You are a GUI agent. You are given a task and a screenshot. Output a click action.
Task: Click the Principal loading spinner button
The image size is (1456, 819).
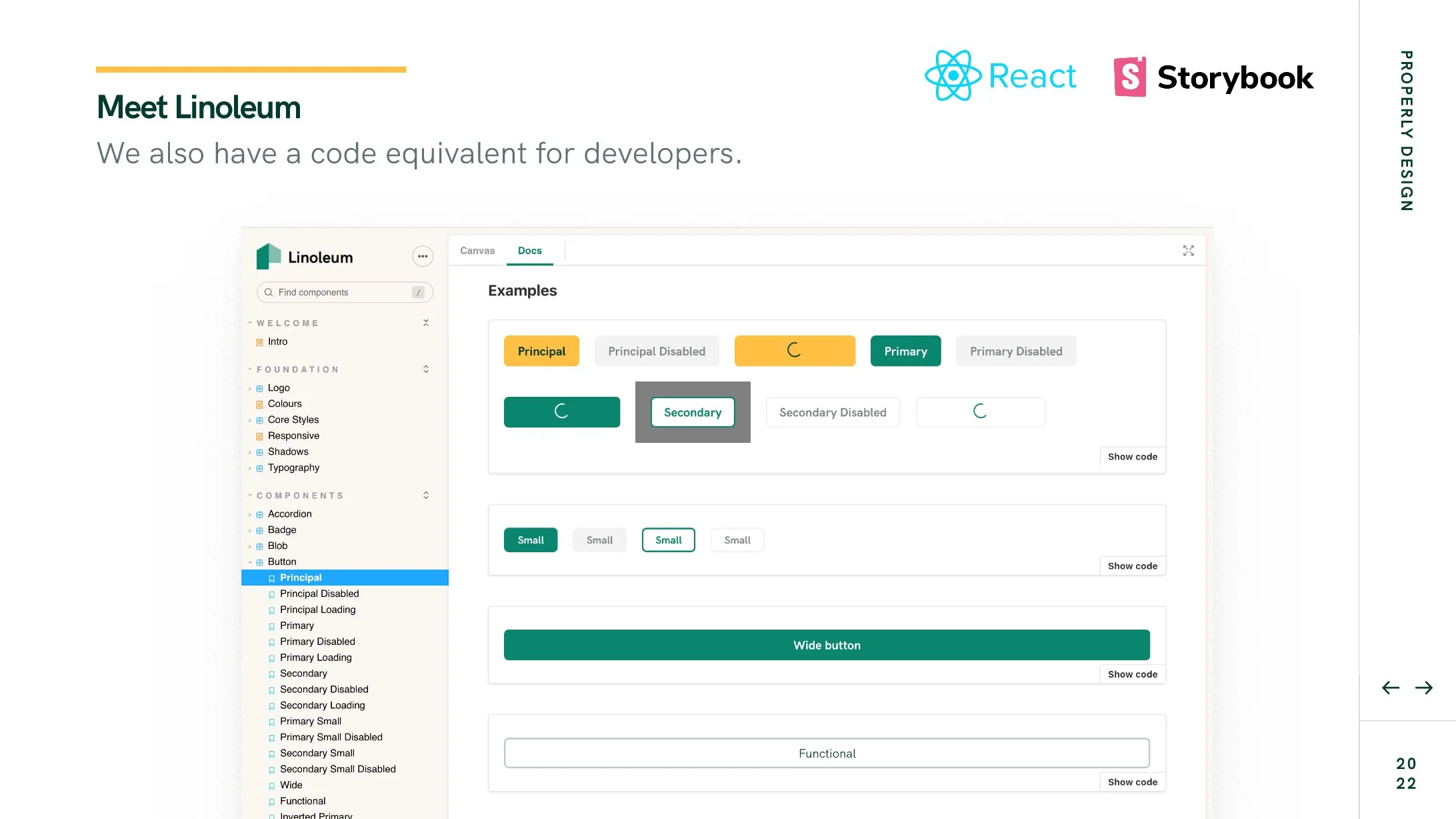pyautogui.click(x=794, y=351)
